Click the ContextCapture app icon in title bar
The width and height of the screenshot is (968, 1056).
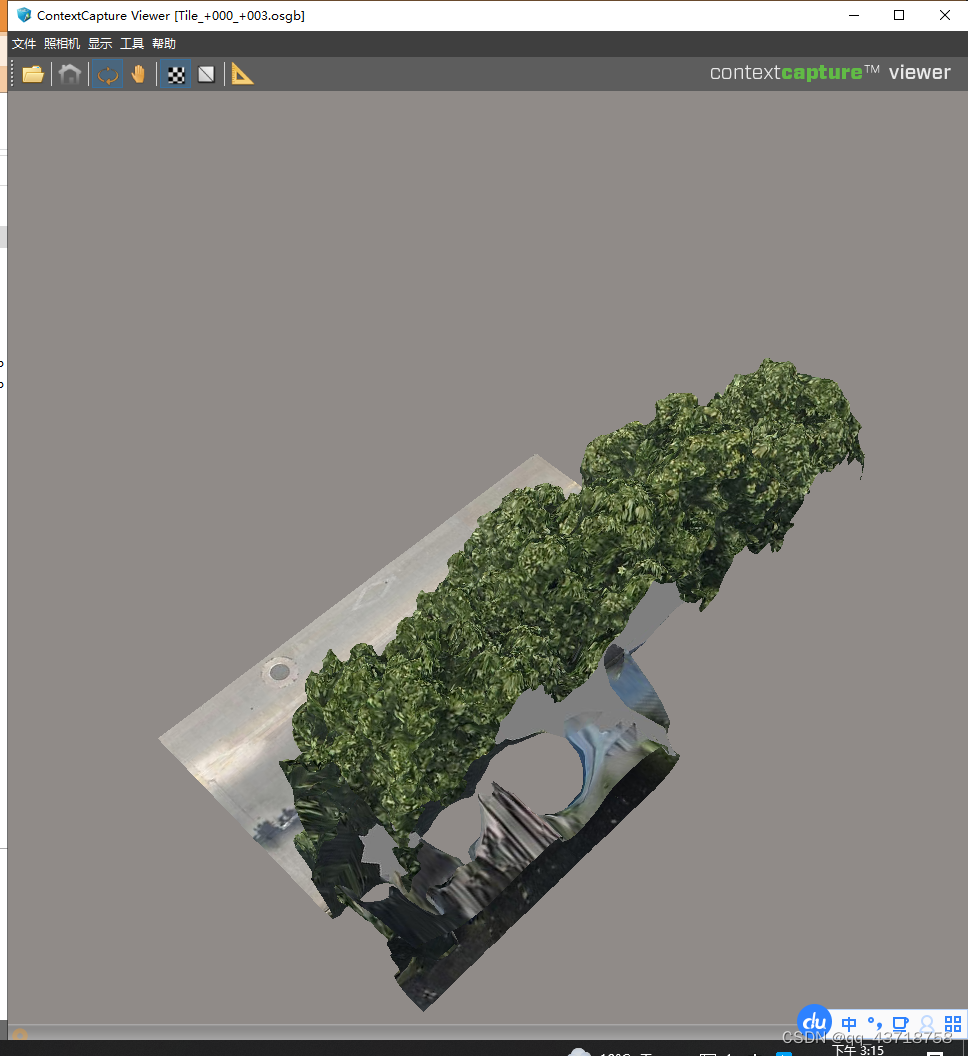[24, 15]
